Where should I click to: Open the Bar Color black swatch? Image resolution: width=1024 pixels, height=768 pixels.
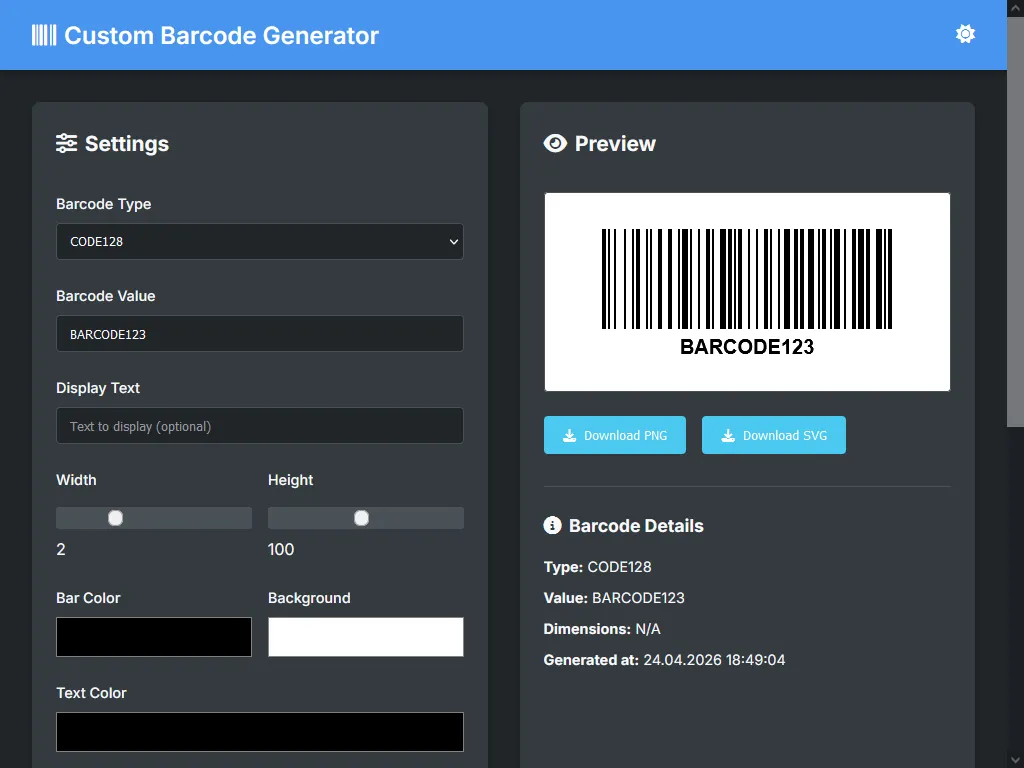(154, 637)
